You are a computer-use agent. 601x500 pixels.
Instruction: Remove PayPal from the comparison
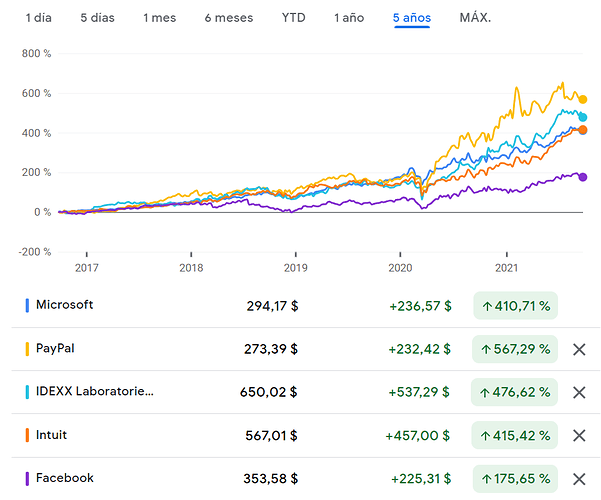point(579,349)
